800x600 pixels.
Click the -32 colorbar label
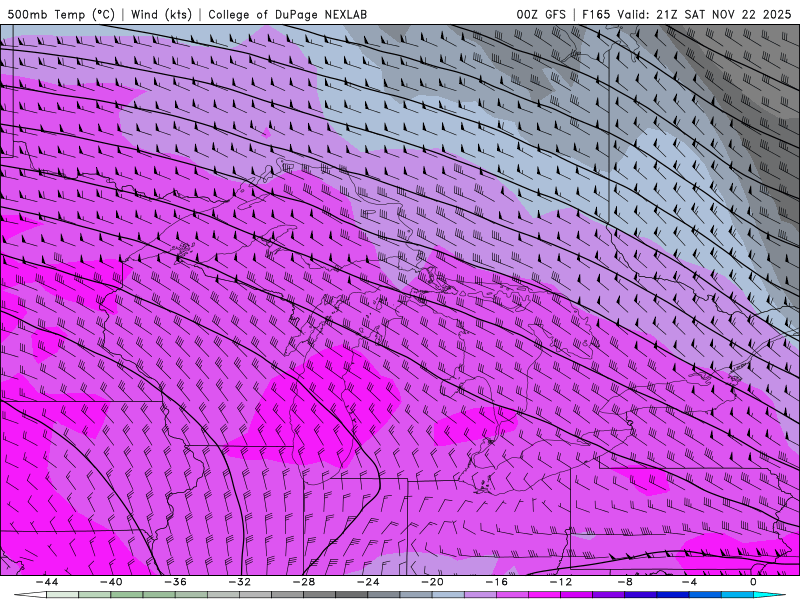pyautogui.click(x=239, y=582)
